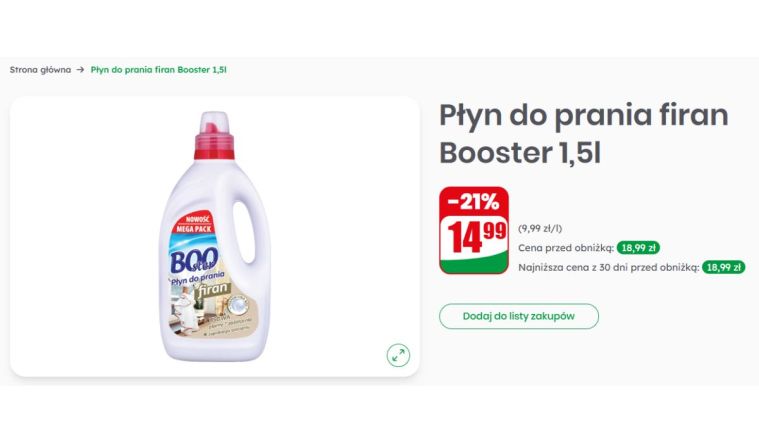The width and height of the screenshot is (759, 443).
Task: Go to Strona główna breadcrumb link
Action: point(40,70)
